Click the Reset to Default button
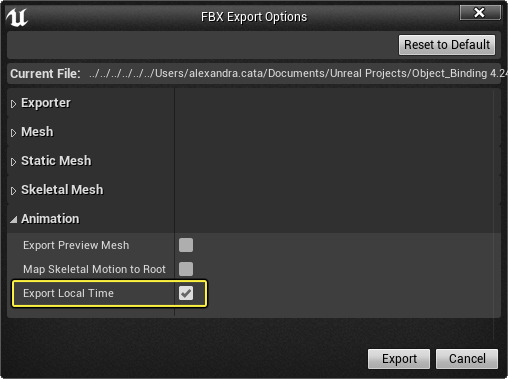Image resolution: width=508 pixels, height=379 pixels. click(x=447, y=45)
